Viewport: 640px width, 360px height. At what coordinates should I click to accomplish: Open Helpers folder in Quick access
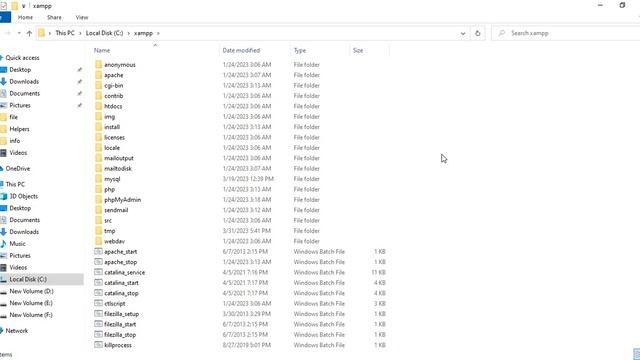point(19,129)
